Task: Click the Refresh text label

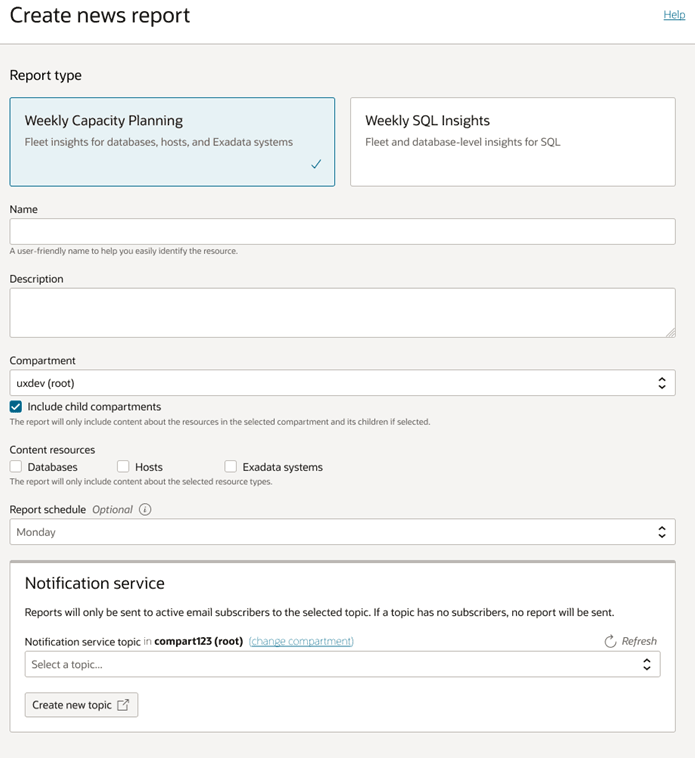Action: point(639,641)
